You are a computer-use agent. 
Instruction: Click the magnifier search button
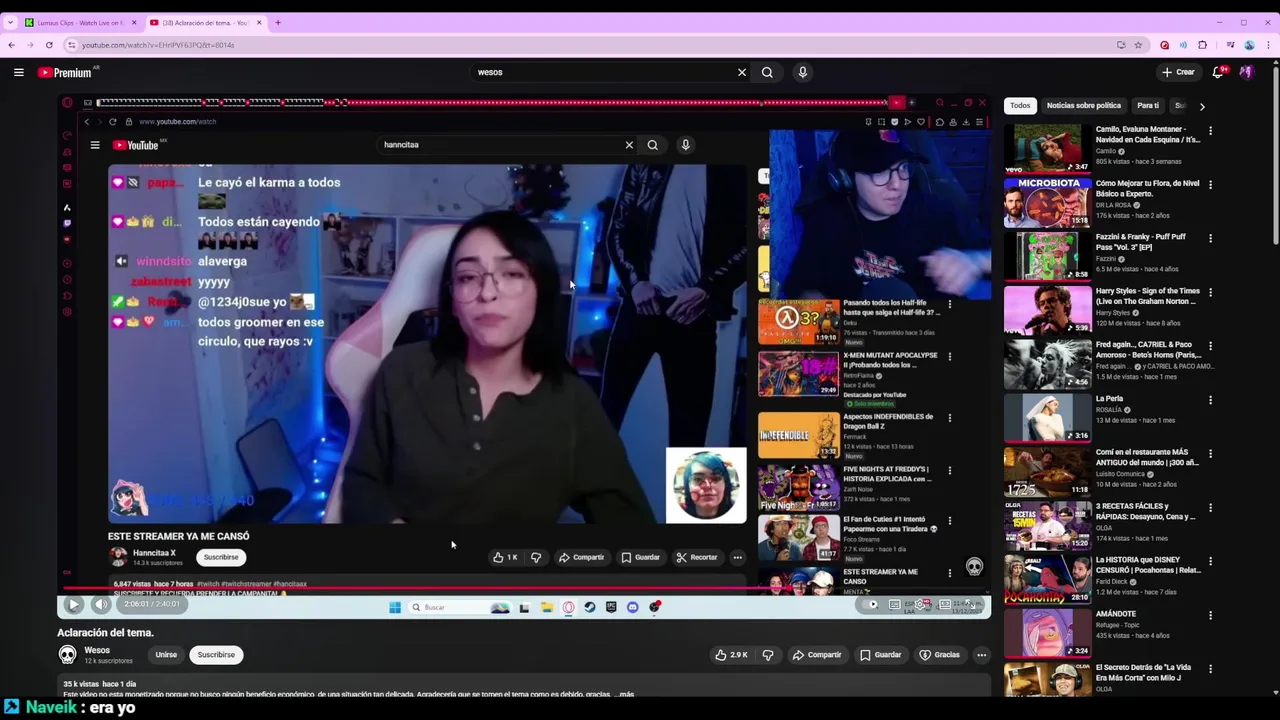point(767,72)
